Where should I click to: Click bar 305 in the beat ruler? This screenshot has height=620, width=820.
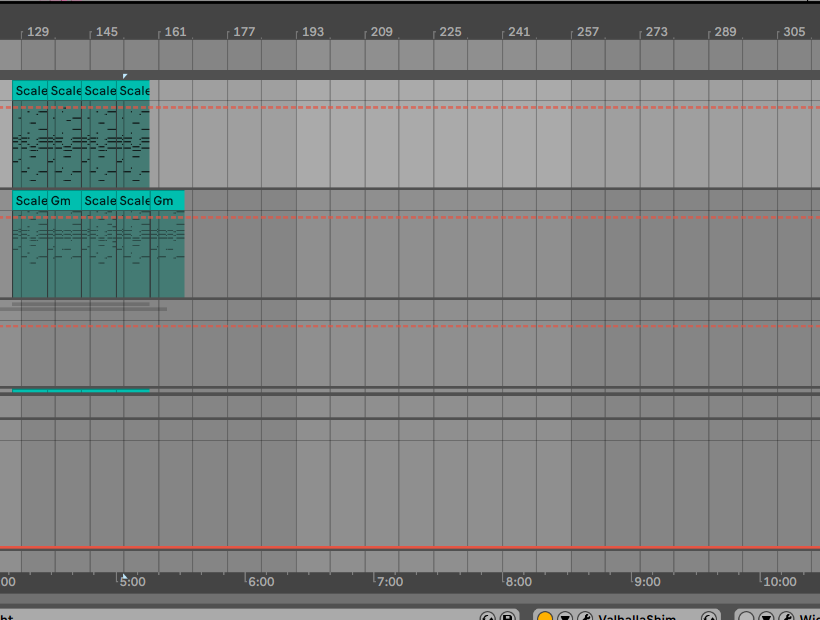pyautogui.click(x=794, y=32)
